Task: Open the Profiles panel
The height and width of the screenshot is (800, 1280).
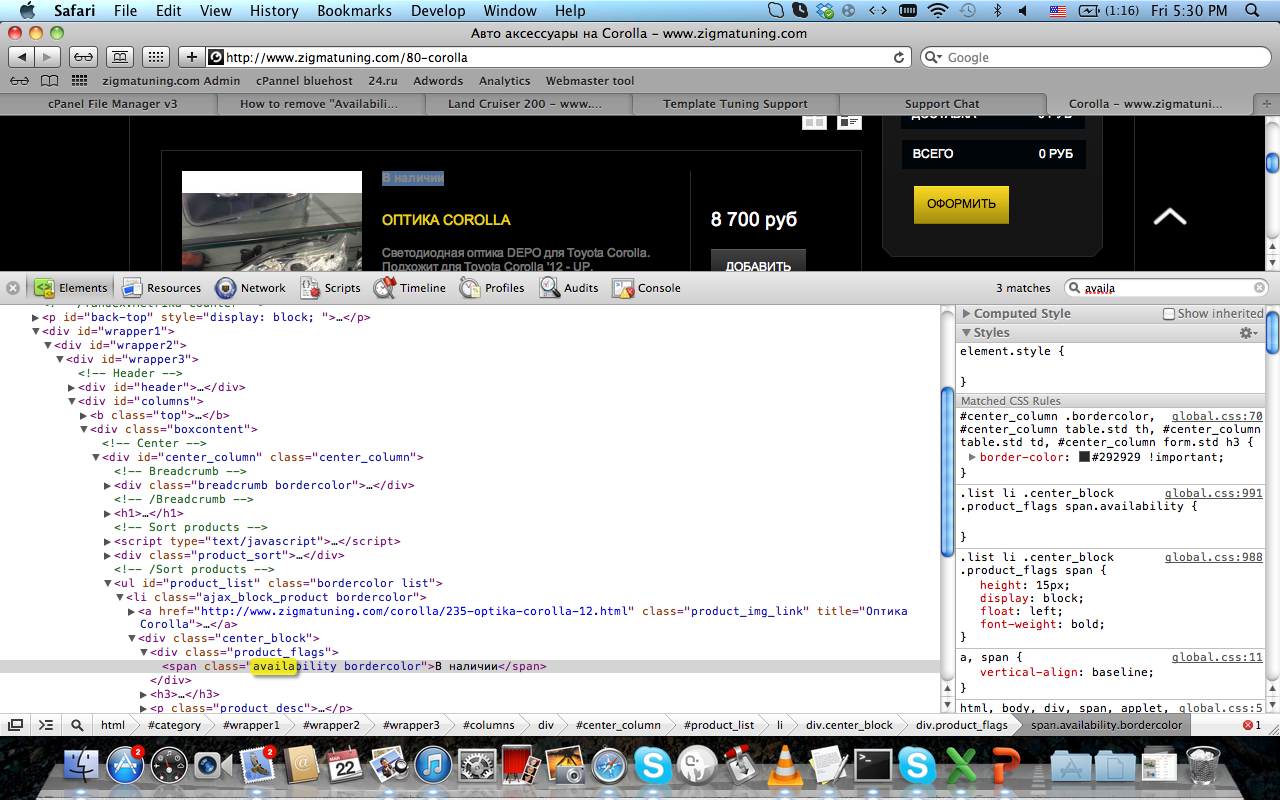Action: (x=492, y=288)
